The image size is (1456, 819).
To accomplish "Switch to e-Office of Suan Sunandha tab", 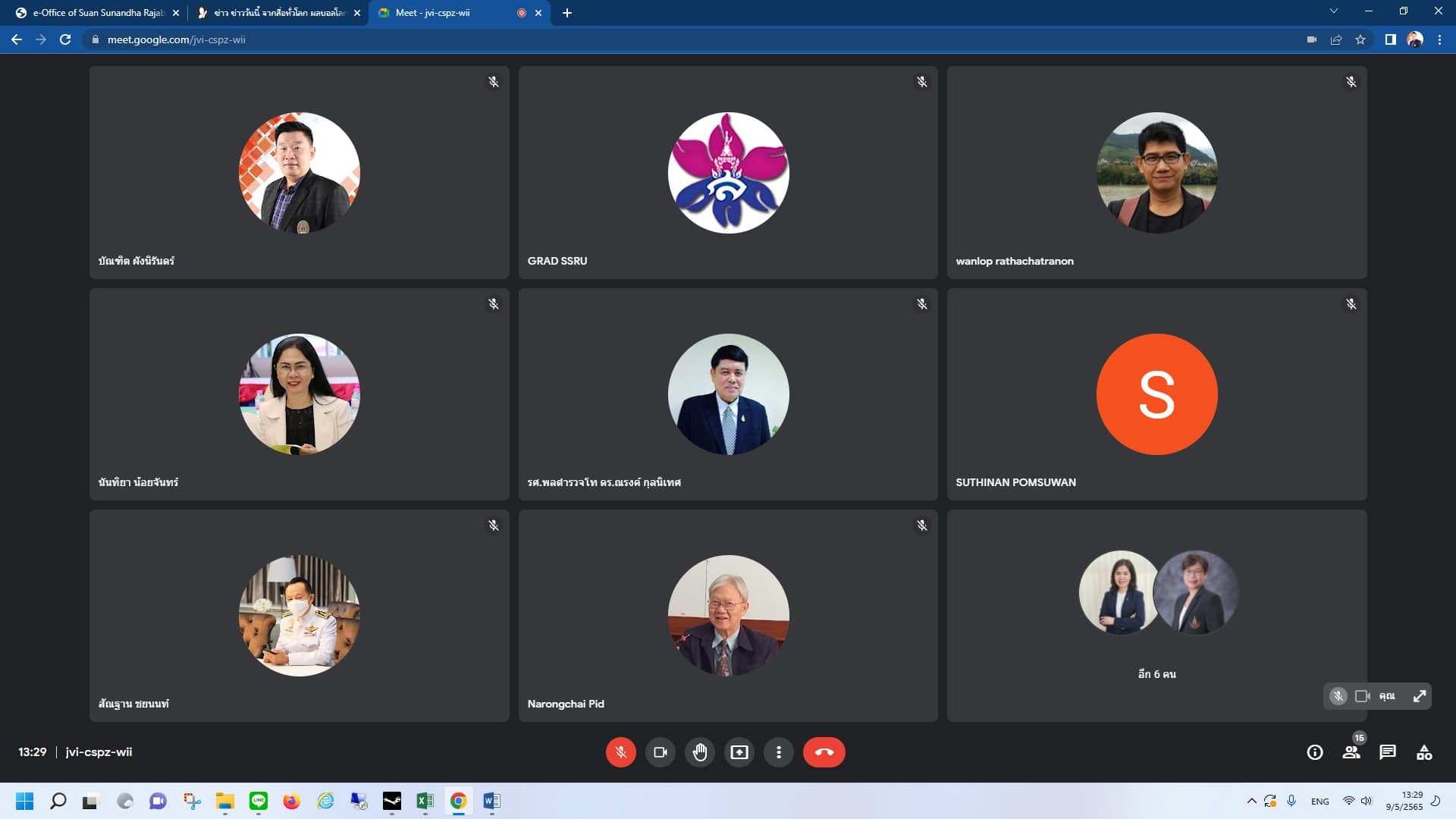I will click(x=99, y=13).
